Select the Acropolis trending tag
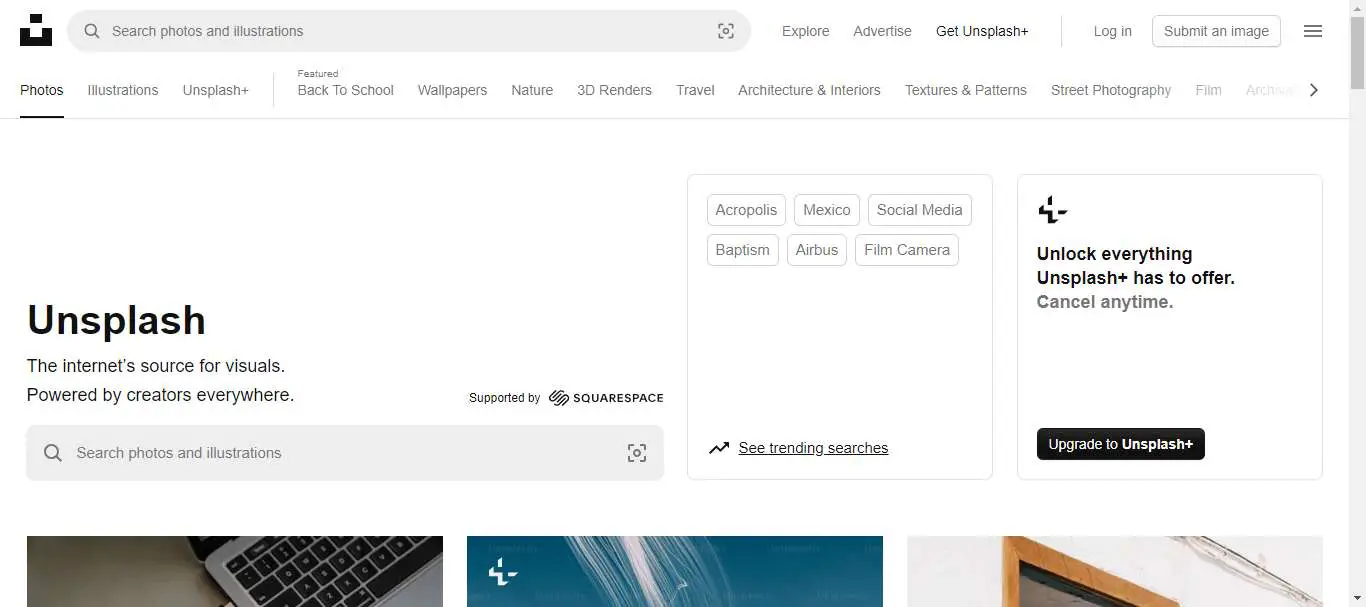Screen dimensions: 1366x607 click(x=746, y=210)
